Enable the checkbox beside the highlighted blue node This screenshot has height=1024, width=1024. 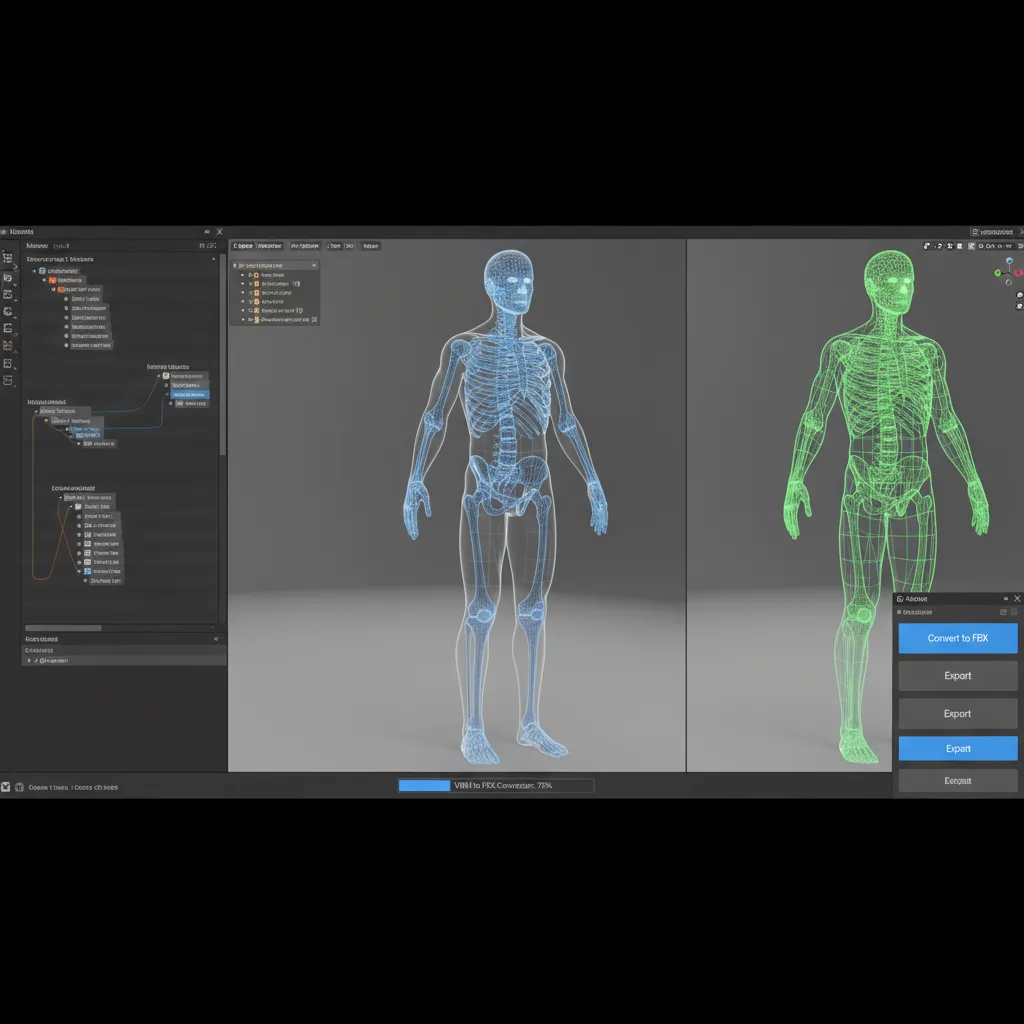pyautogui.click(x=165, y=394)
